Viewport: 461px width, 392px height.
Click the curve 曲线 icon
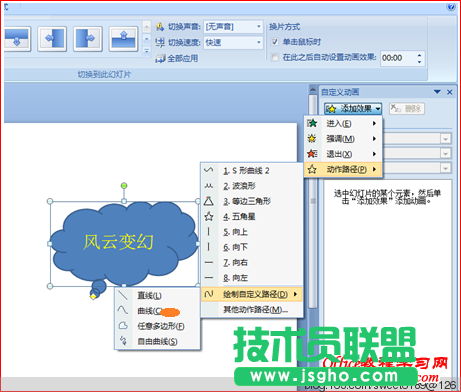[122, 310]
